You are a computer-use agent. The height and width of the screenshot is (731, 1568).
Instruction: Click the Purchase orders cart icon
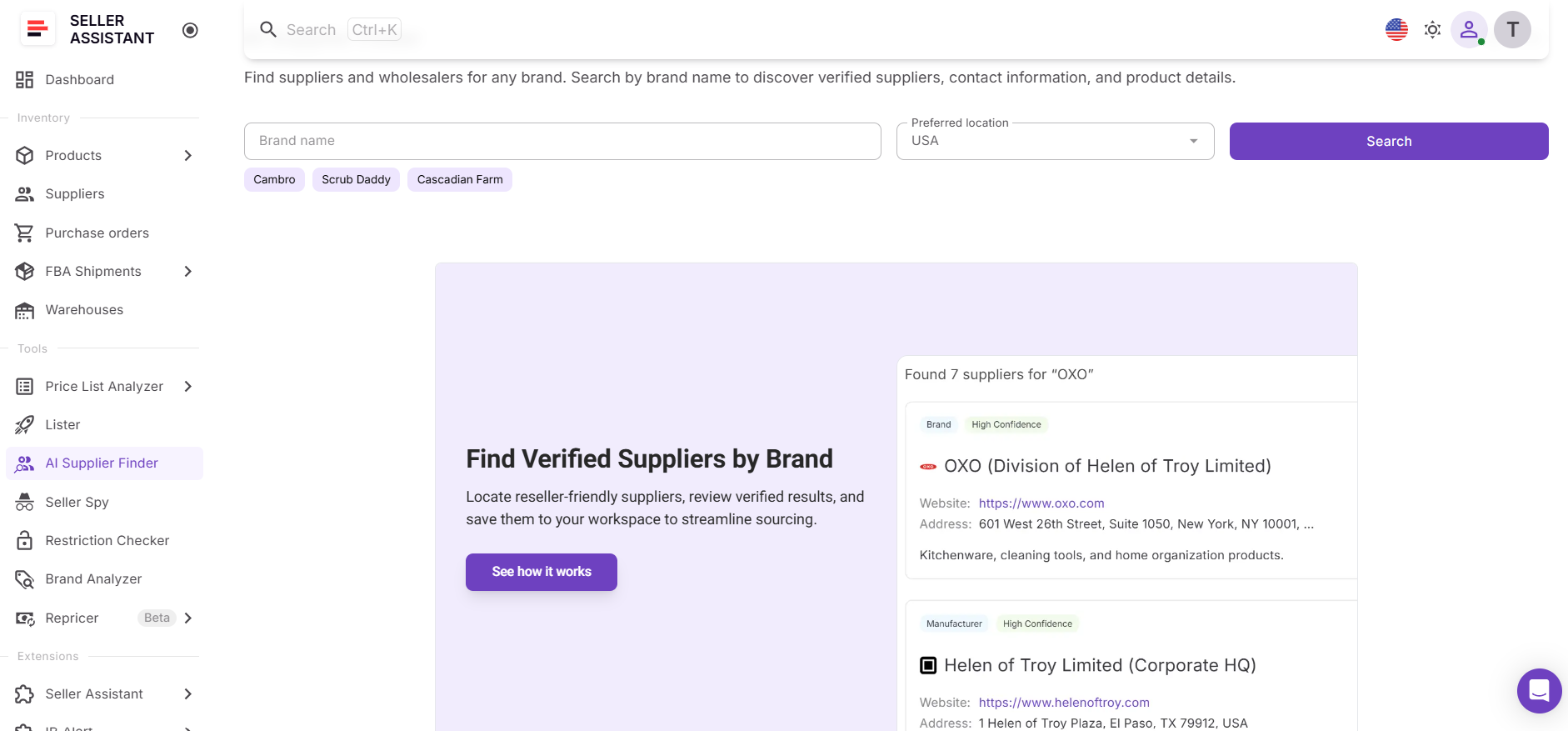pyautogui.click(x=25, y=233)
